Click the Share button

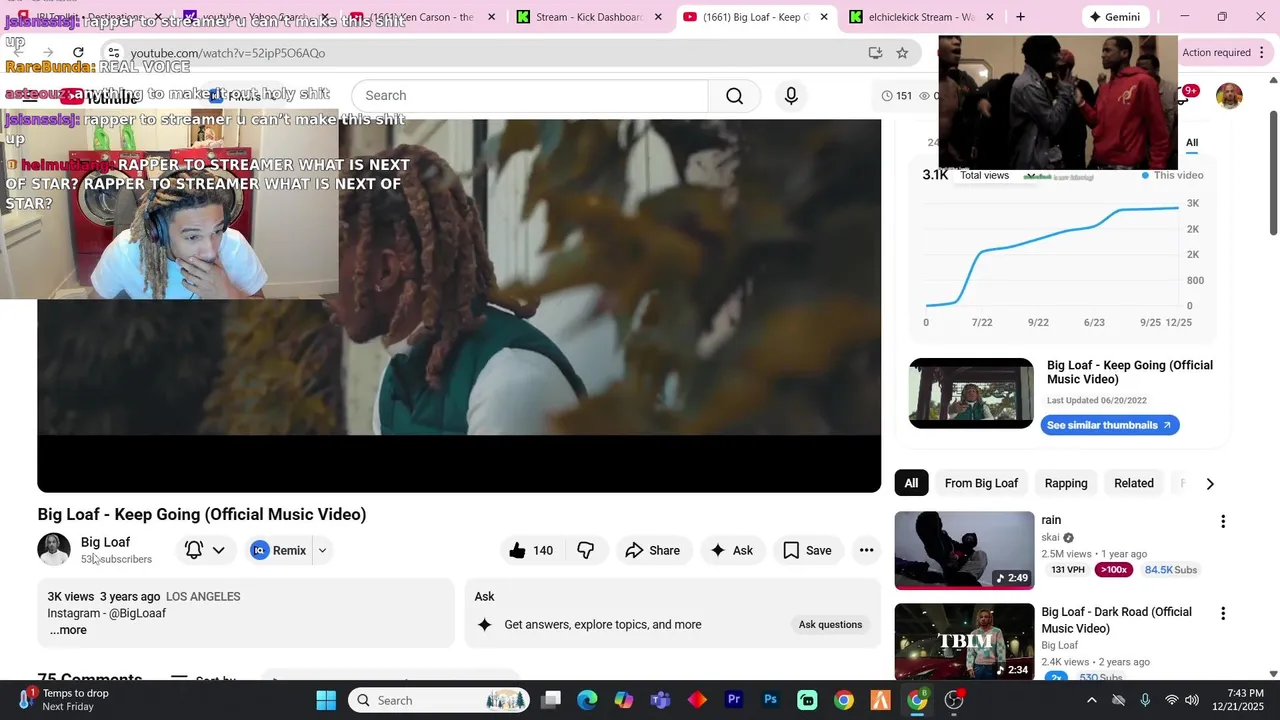tap(653, 550)
